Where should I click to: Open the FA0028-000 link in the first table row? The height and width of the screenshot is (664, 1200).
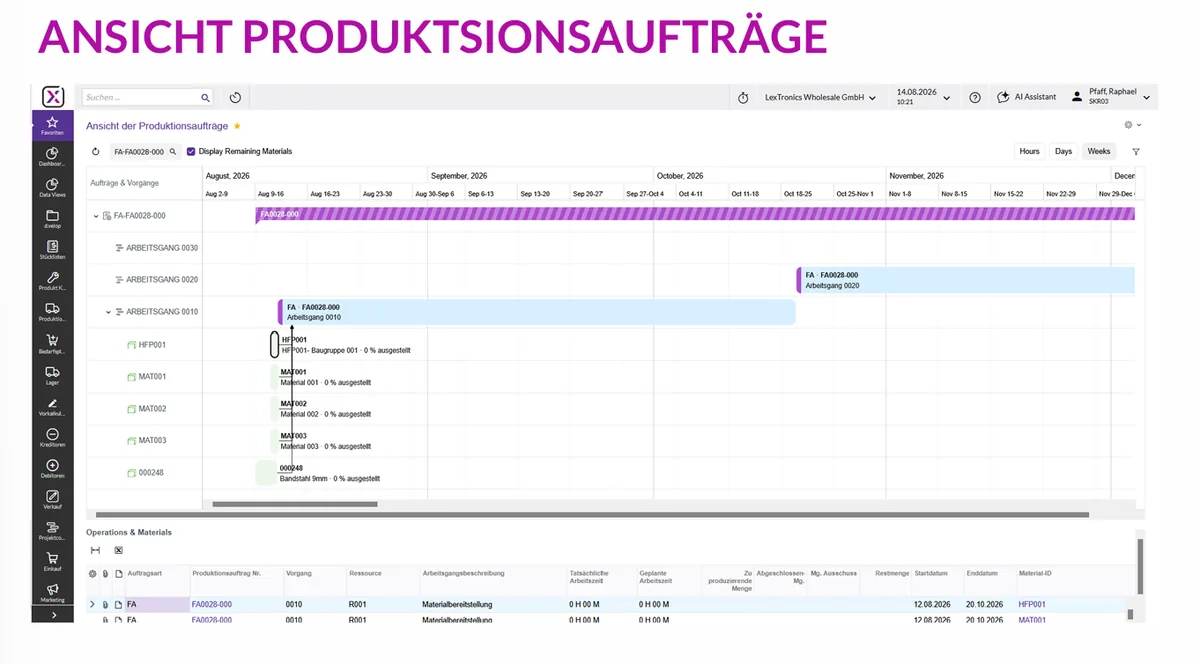[x=211, y=605]
